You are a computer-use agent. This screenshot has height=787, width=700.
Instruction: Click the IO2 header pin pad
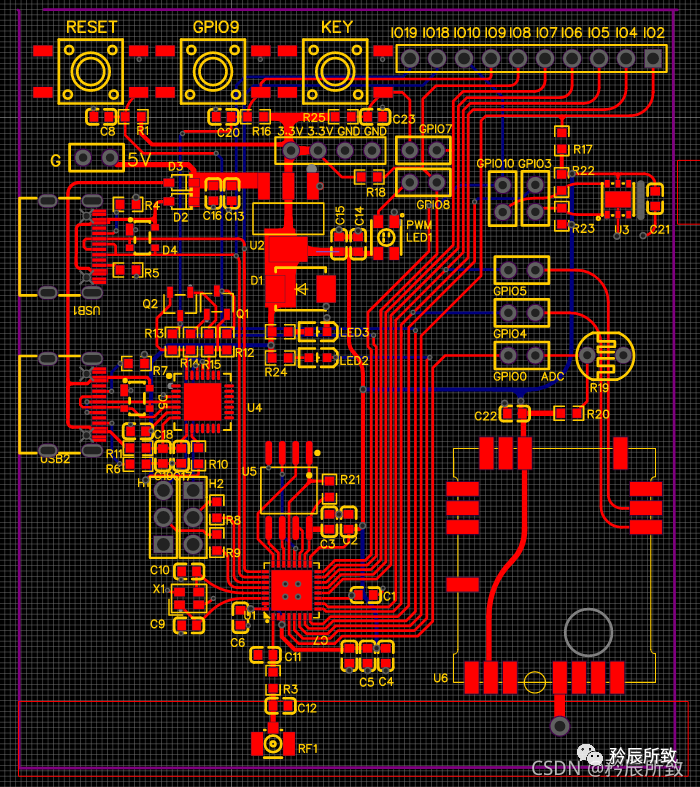coord(653,58)
